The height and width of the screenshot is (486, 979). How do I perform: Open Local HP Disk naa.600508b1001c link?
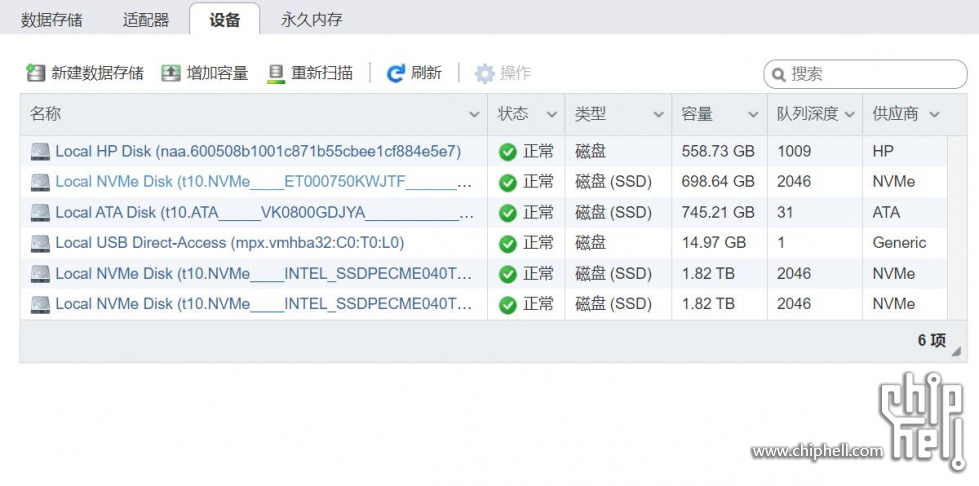(x=258, y=151)
